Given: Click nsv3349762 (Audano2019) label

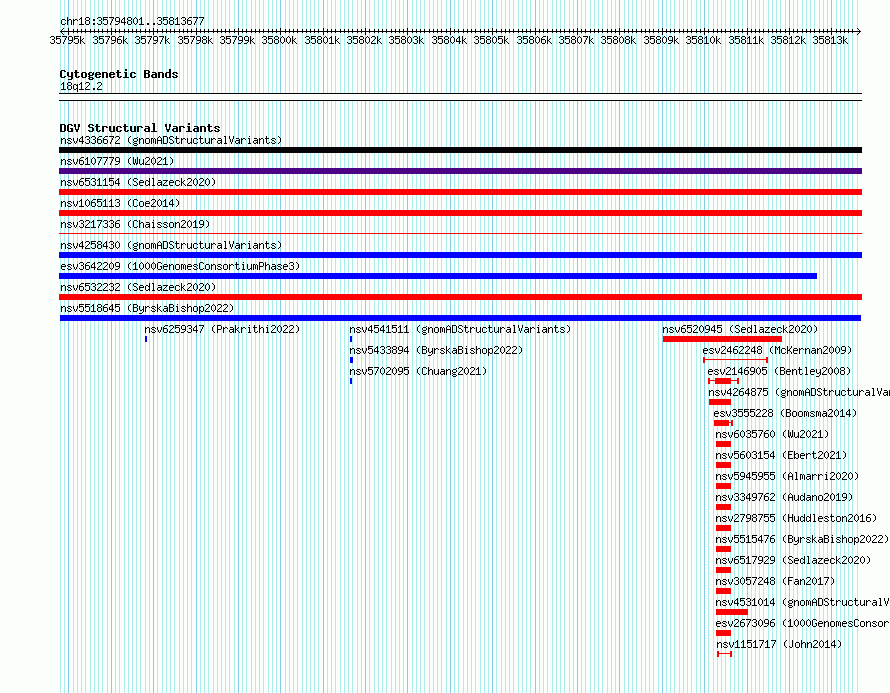Looking at the screenshot, I should pos(784,497).
